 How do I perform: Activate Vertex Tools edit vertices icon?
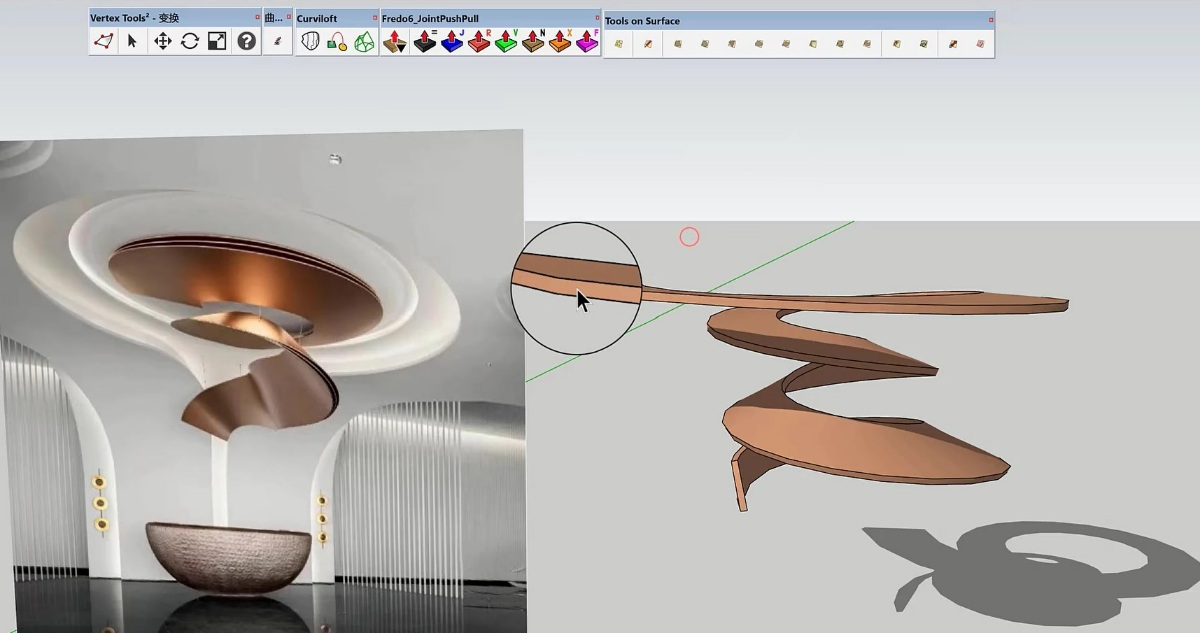click(104, 41)
